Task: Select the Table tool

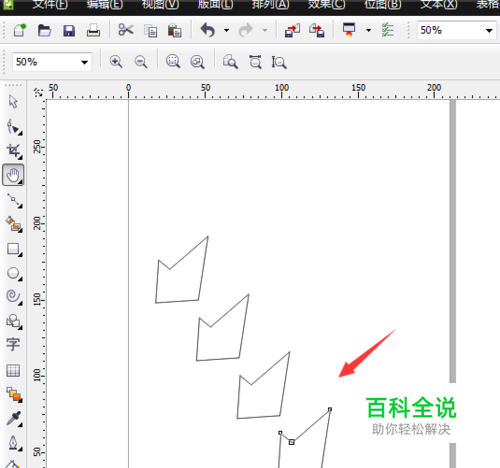Action: pos(13,370)
